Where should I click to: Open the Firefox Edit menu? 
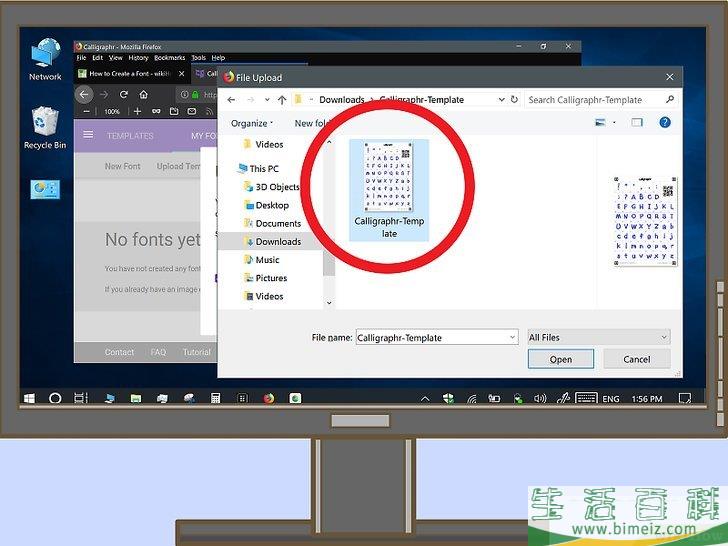[x=98, y=58]
